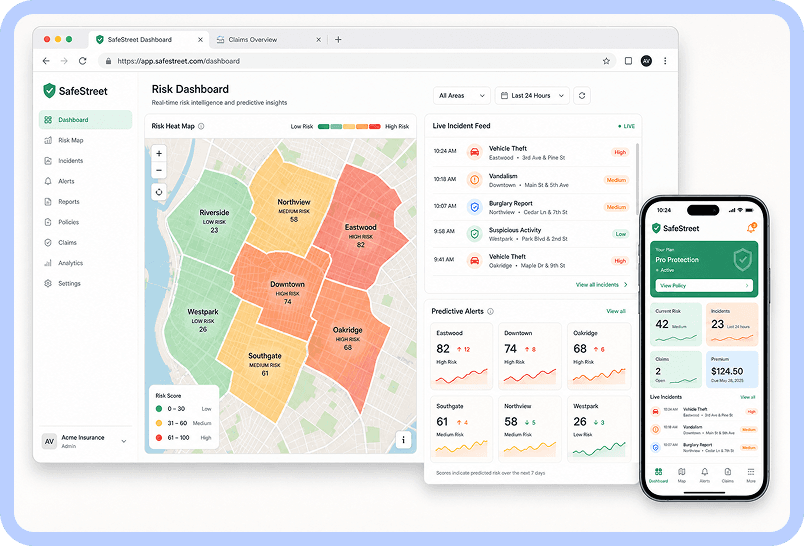Click the SafeStreet shield logo in sidebar
This screenshot has width=804, height=546.
(49, 91)
